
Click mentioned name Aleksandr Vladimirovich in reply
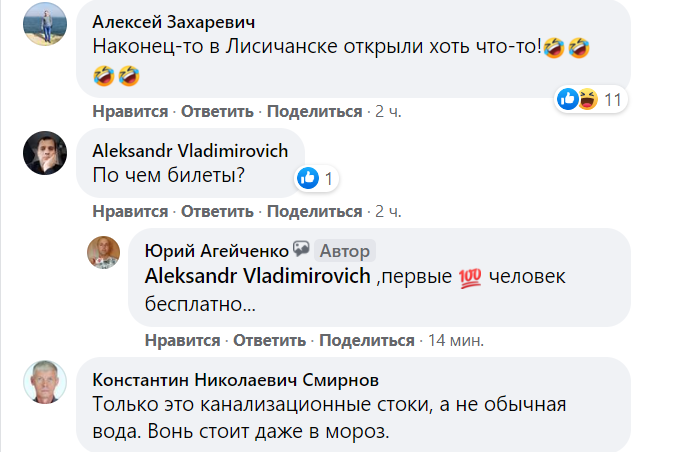point(258,276)
